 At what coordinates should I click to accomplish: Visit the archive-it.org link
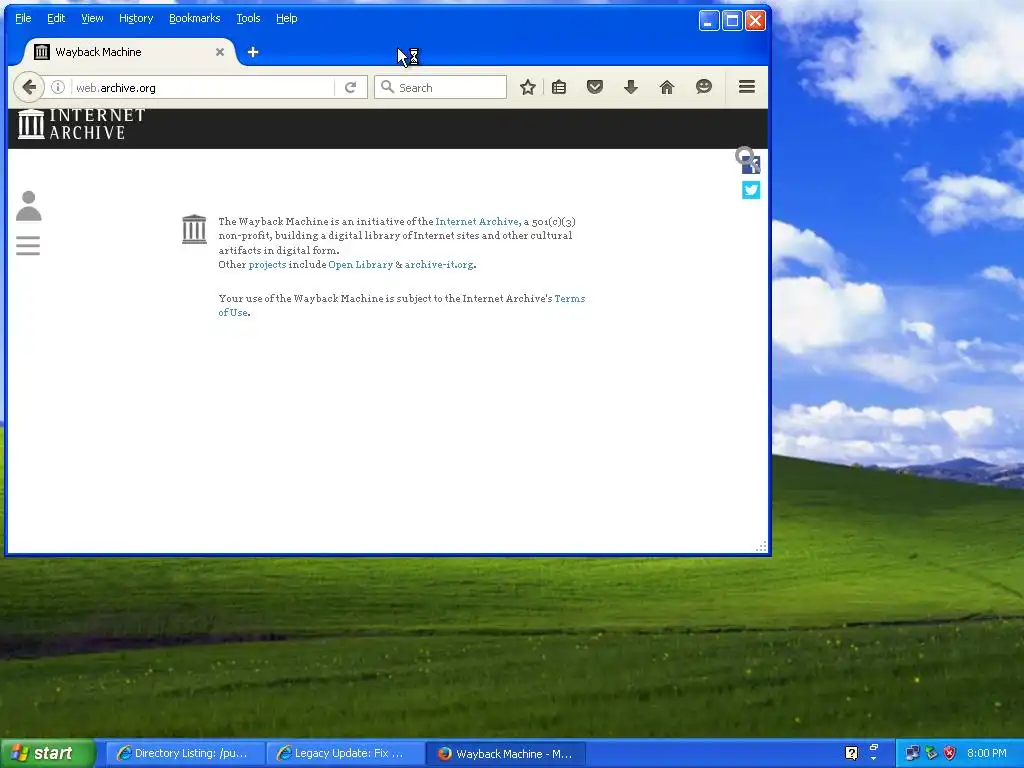tap(439, 264)
